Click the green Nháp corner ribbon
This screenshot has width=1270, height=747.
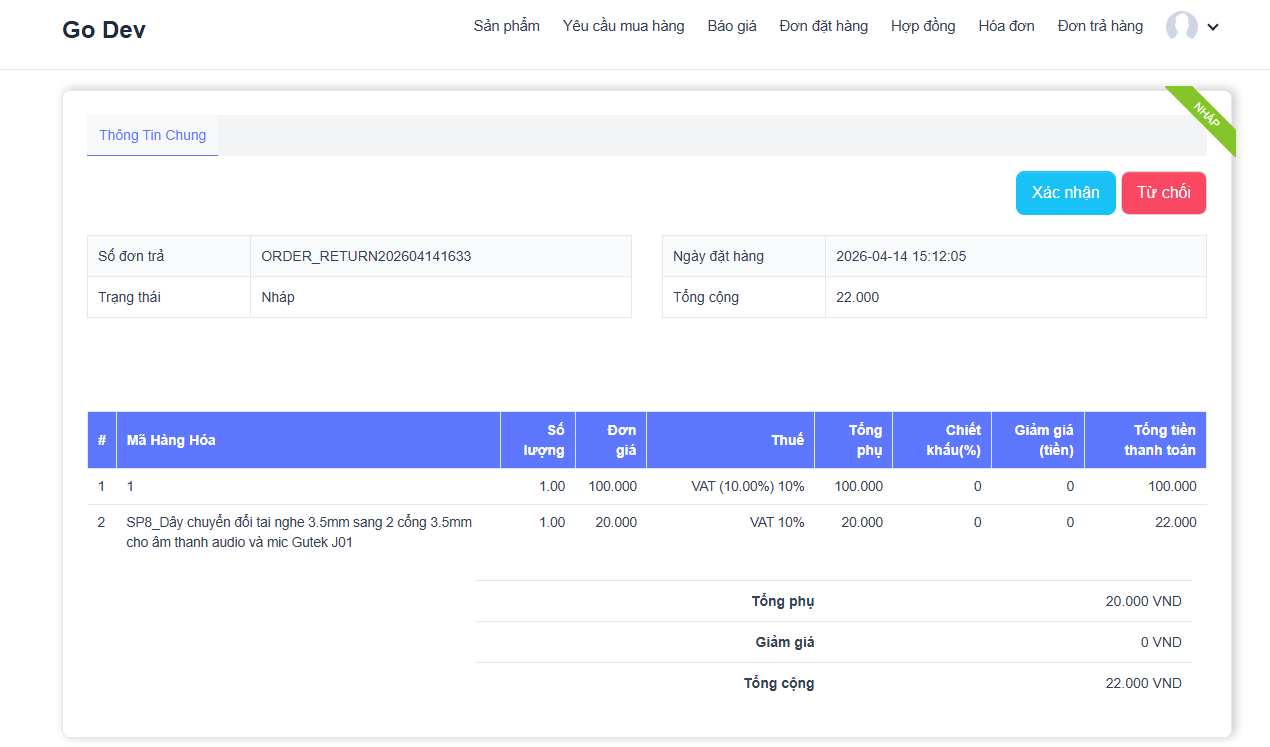pyautogui.click(x=1207, y=115)
